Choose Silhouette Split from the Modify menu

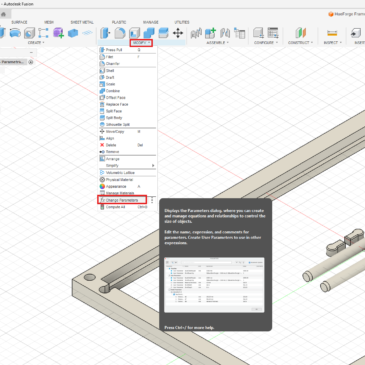coord(127,124)
